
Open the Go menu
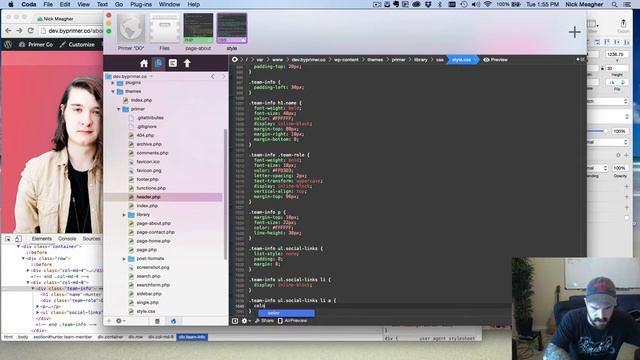click(119, 4)
